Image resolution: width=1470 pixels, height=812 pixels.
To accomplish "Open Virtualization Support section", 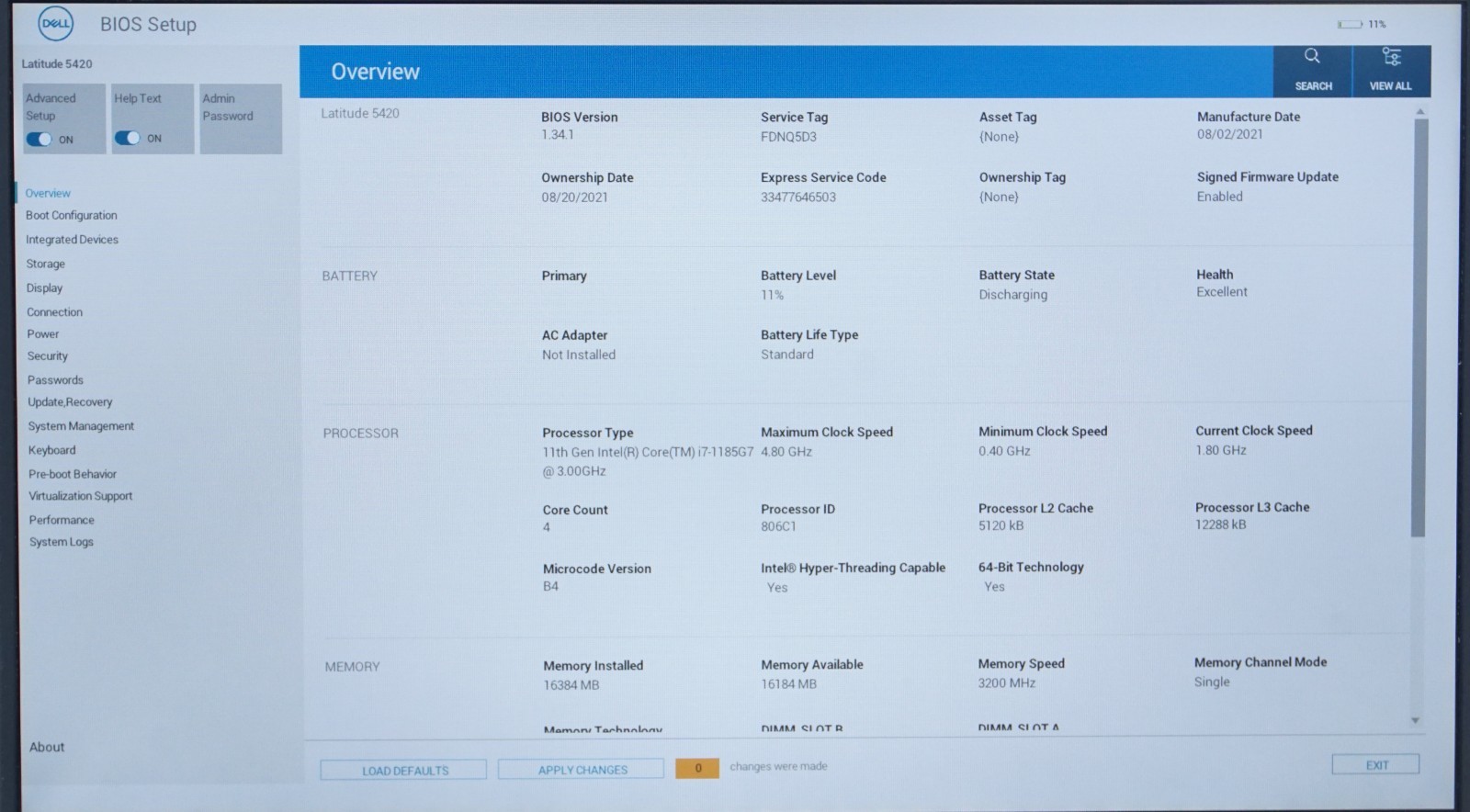I will [x=81, y=496].
